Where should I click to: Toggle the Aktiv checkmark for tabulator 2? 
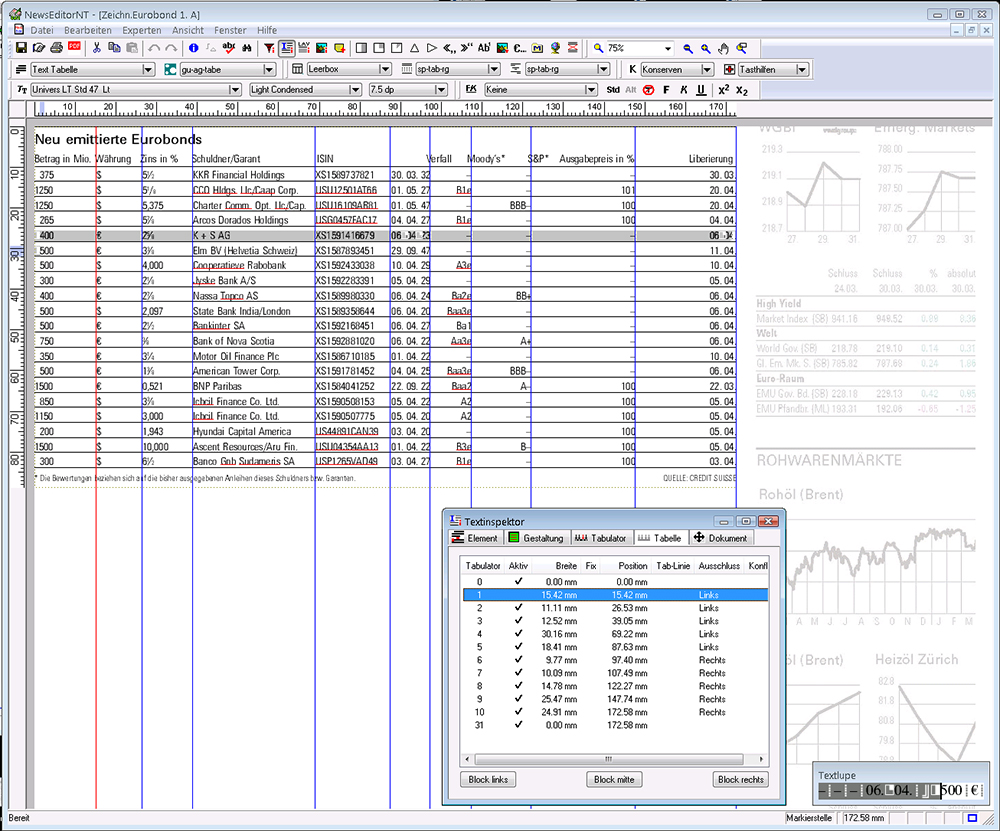click(518, 608)
